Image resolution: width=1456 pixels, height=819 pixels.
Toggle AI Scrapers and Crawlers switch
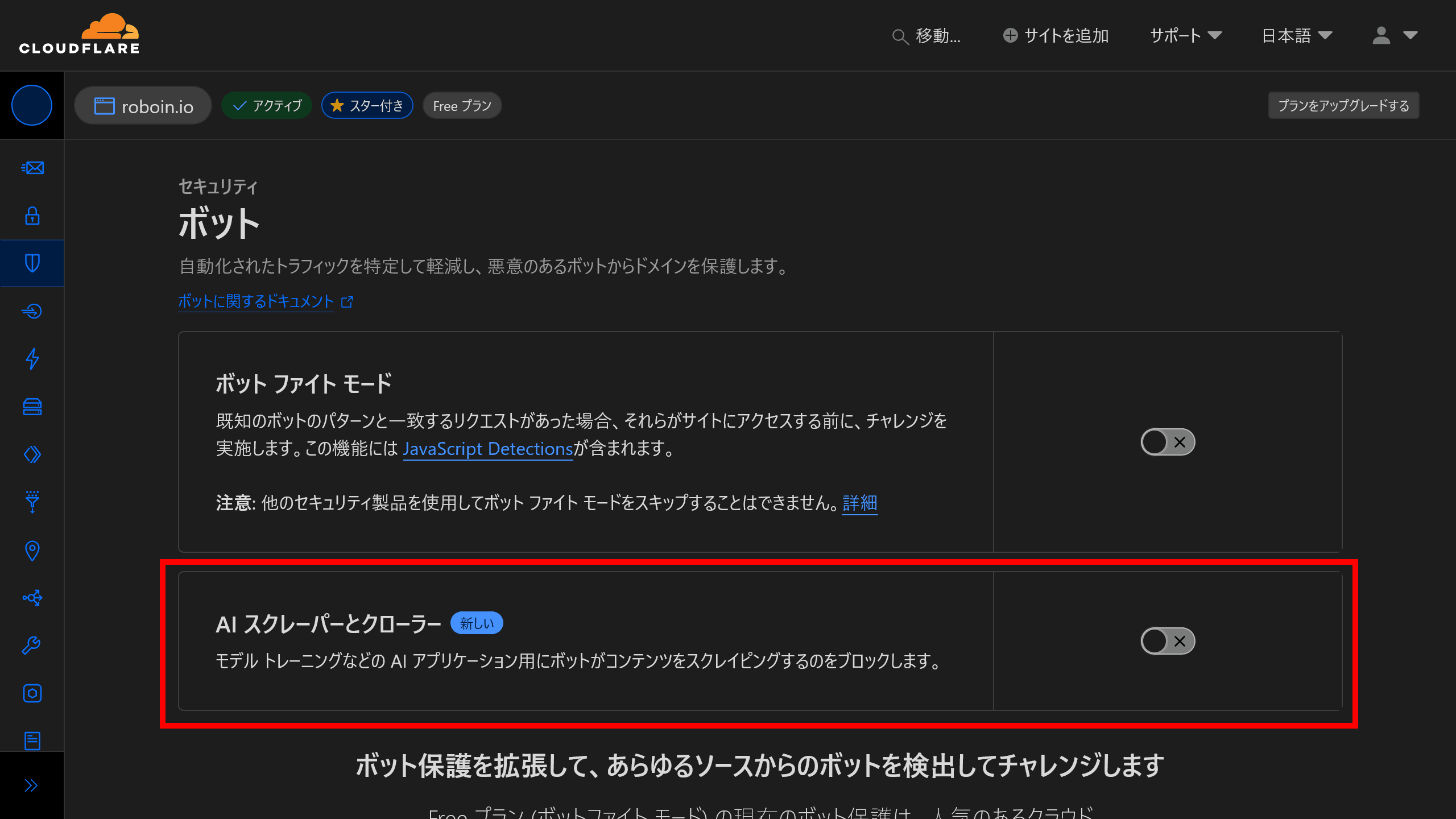click(x=1168, y=641)
